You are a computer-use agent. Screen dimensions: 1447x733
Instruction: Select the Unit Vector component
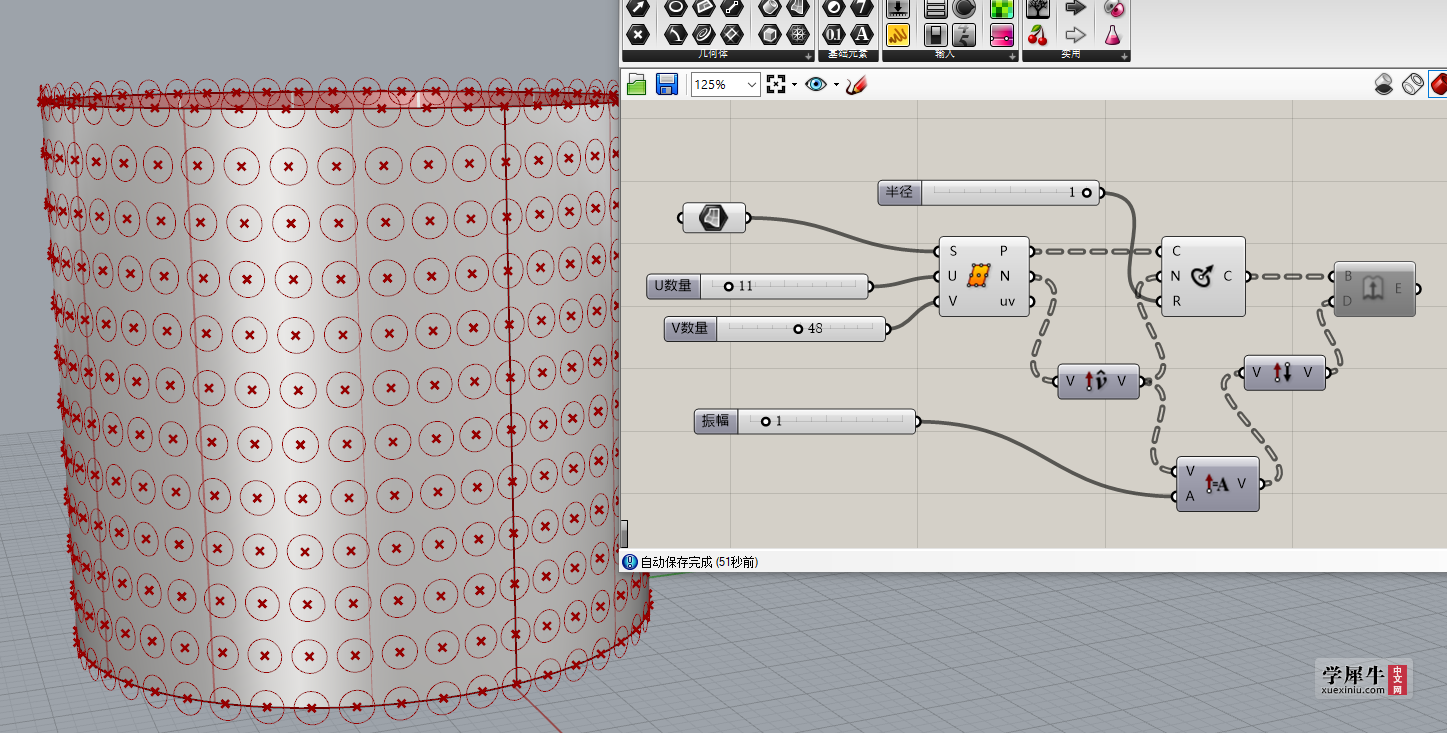(x=1098, y=381)
